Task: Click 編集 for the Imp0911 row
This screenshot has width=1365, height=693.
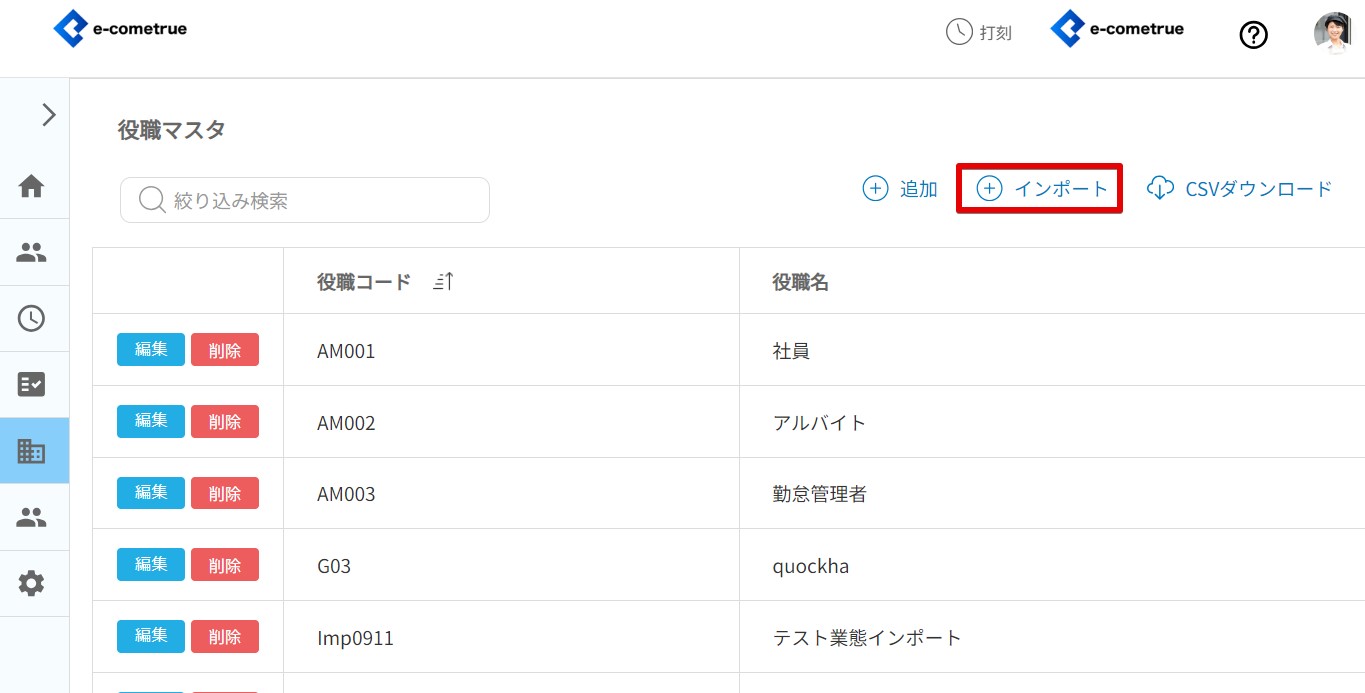Action: click(x=151, y=636)
